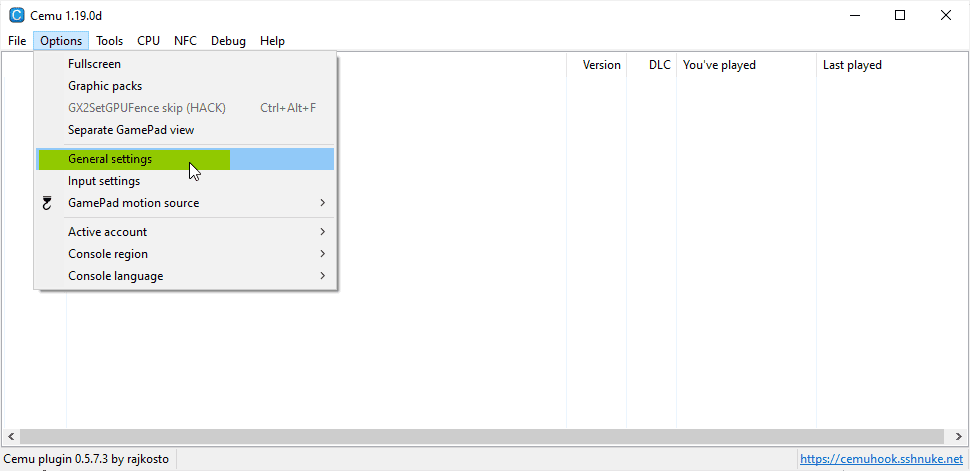The height and width of the screenshot is (471, 970).
Task: Open the File menu
Action: pyautogui.click(x=17, y=41)
